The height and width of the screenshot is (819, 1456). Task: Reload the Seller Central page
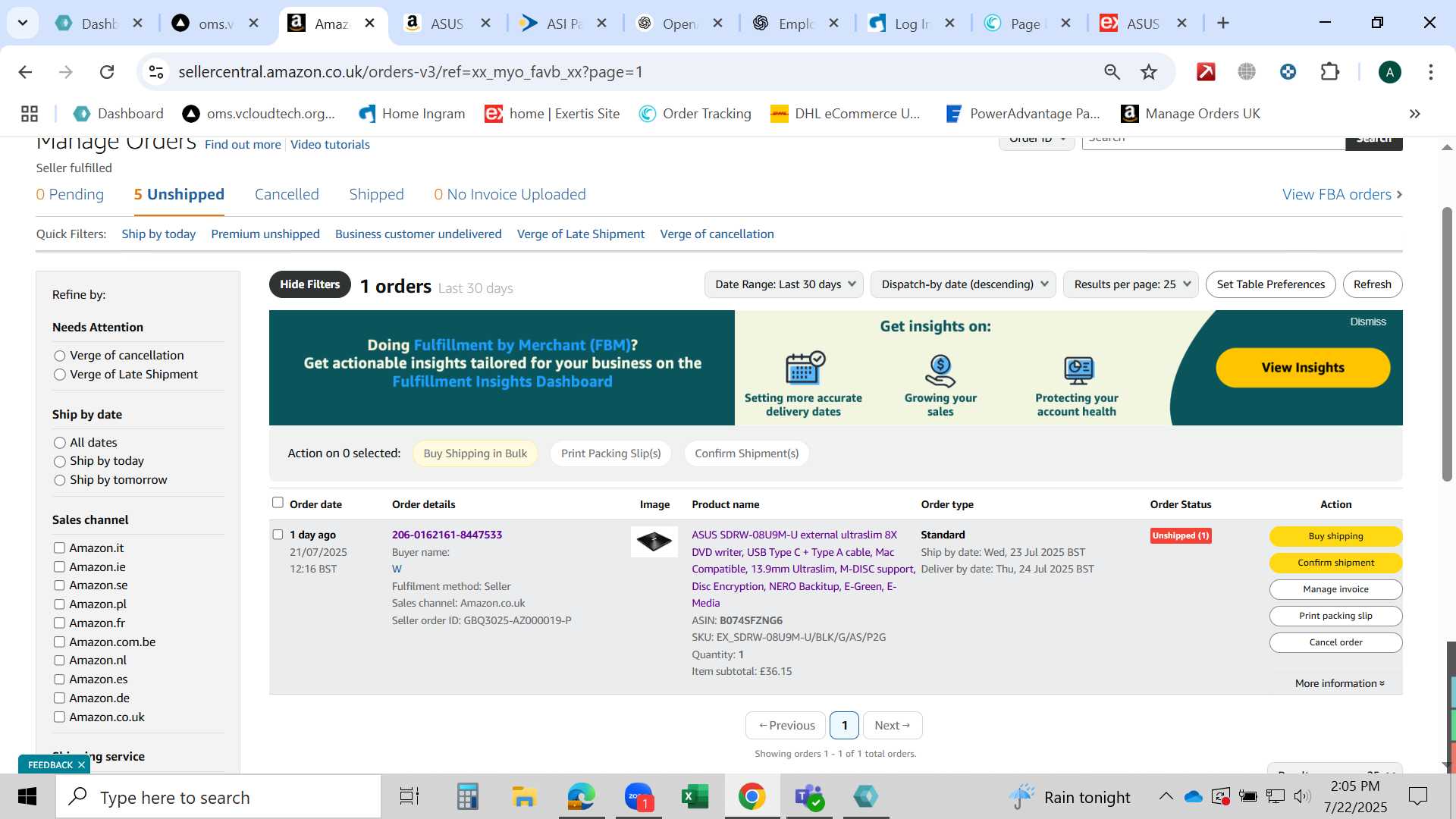(107, 72)
